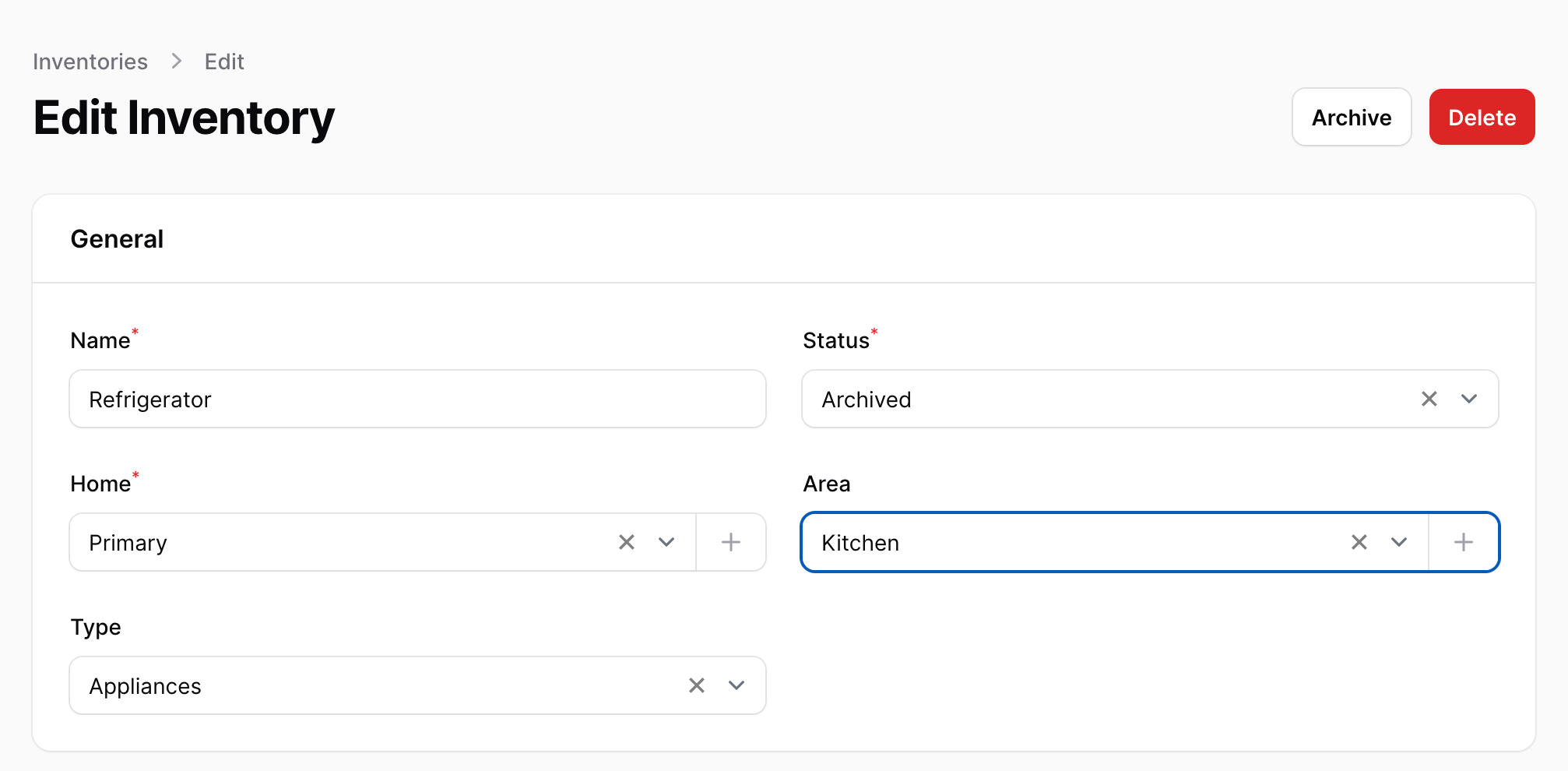Image resolution: width=1568 pixels, height=771 pixels.
Task: Clear the Home field value Primary
Action: click(626, 542)
